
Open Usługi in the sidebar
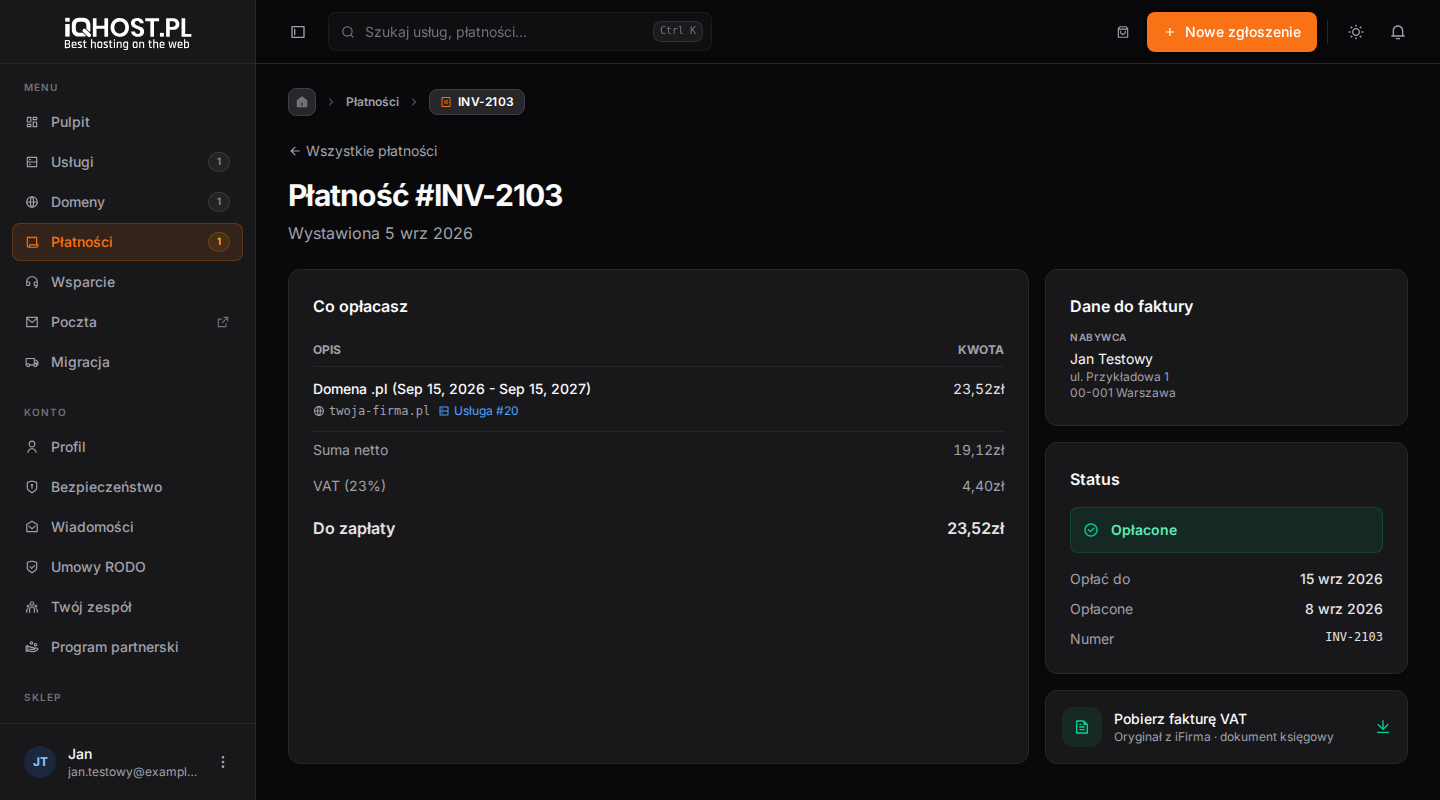127,162
